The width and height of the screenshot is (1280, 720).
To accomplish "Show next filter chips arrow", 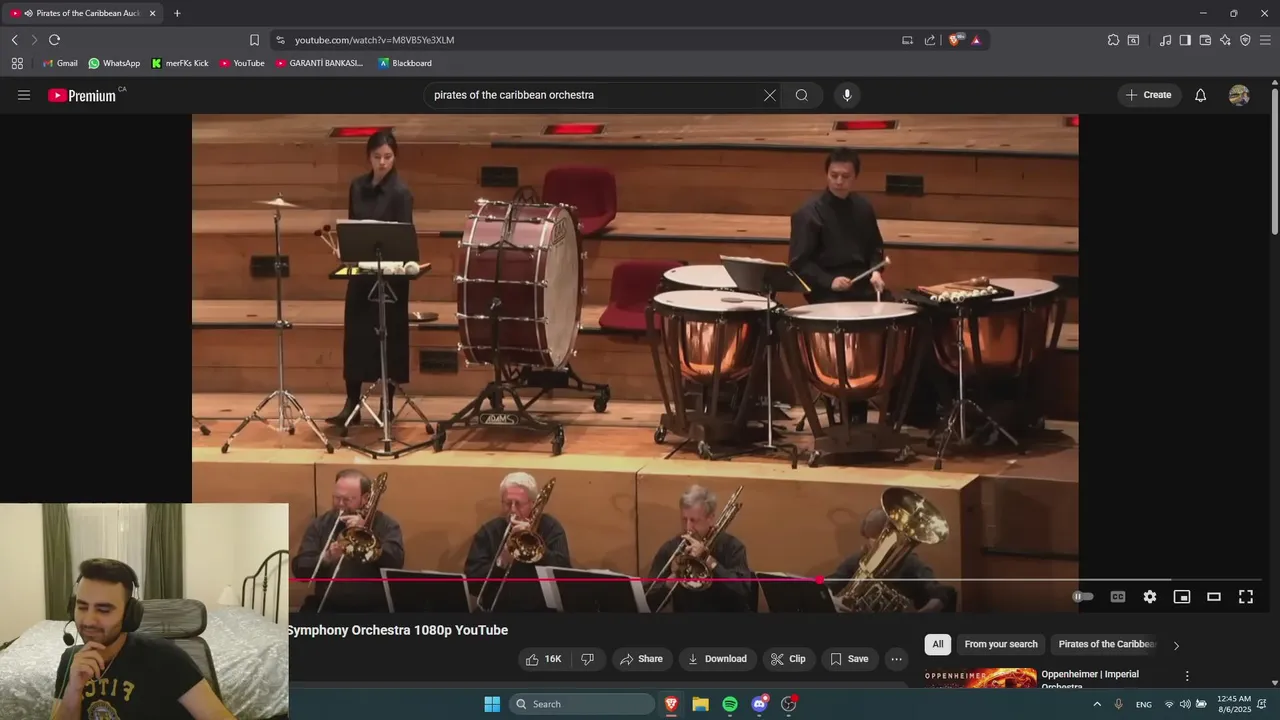I will (x=1176, y=645).
